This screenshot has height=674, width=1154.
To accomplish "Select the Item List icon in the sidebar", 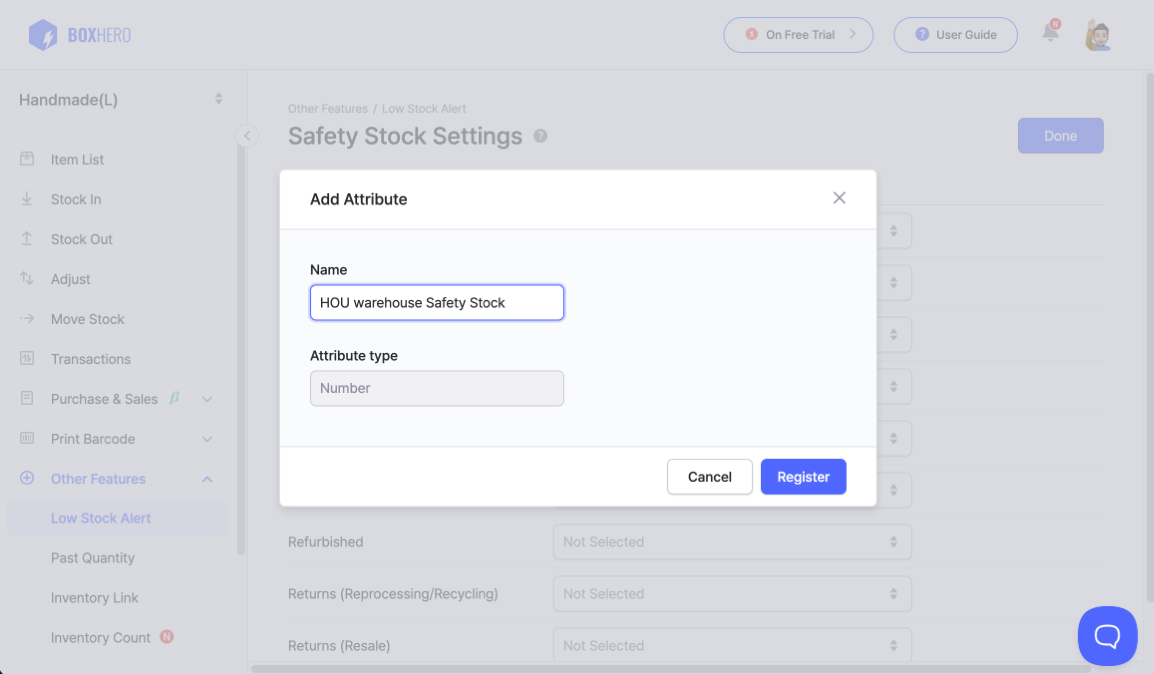I will 26,159.
